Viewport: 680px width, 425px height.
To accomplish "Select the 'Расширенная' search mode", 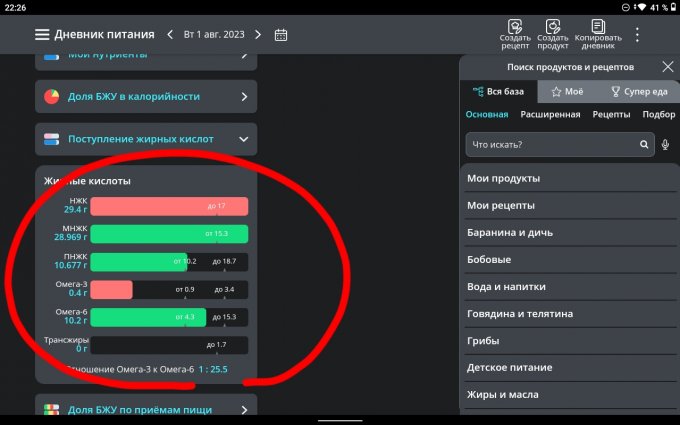I will tap(550, 114).
